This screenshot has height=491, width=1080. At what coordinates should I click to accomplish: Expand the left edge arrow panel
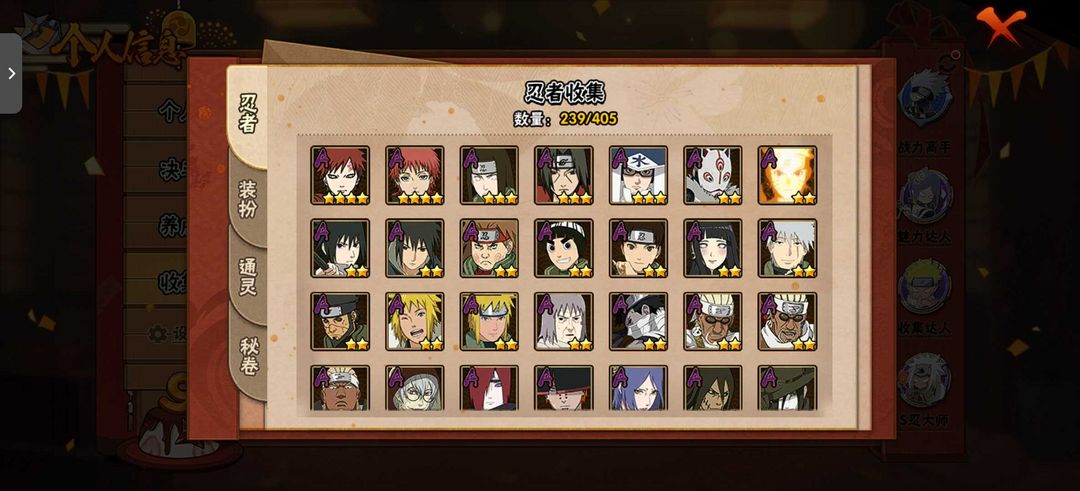pos(11,73)
